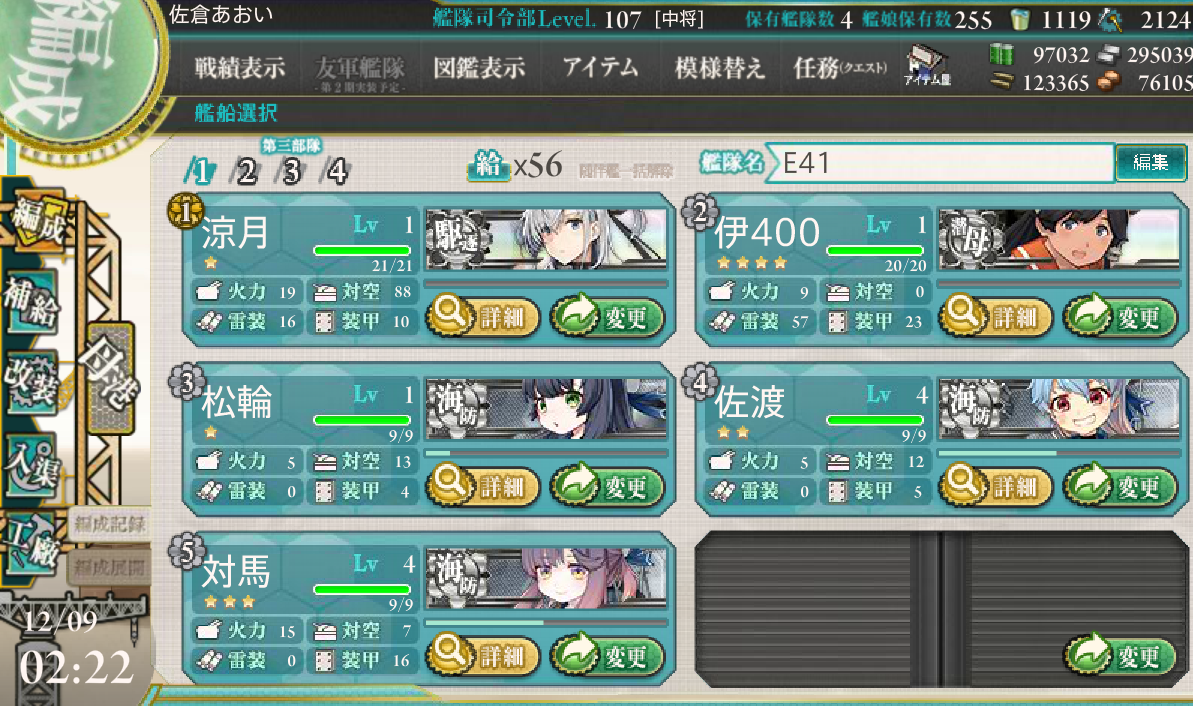
Task: Click 佐渡 ship portrait thumbnail
Action: (1058, 409)
